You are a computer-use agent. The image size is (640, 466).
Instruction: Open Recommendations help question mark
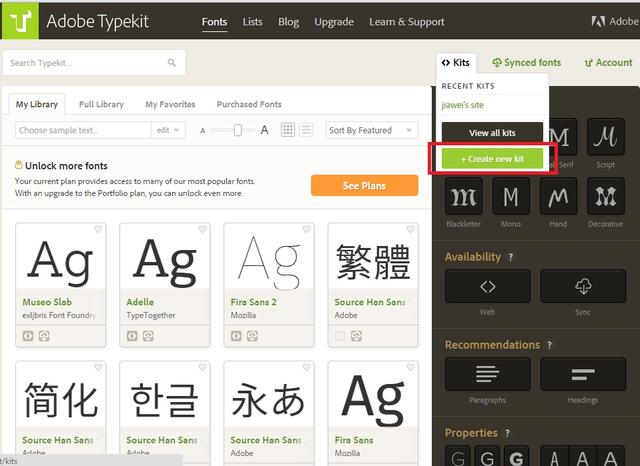[x=549, y=345]
